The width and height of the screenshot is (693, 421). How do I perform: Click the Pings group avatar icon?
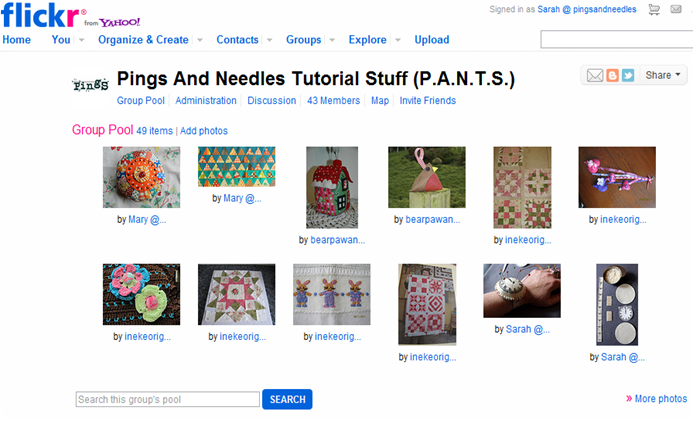click(x=90, y=85)
